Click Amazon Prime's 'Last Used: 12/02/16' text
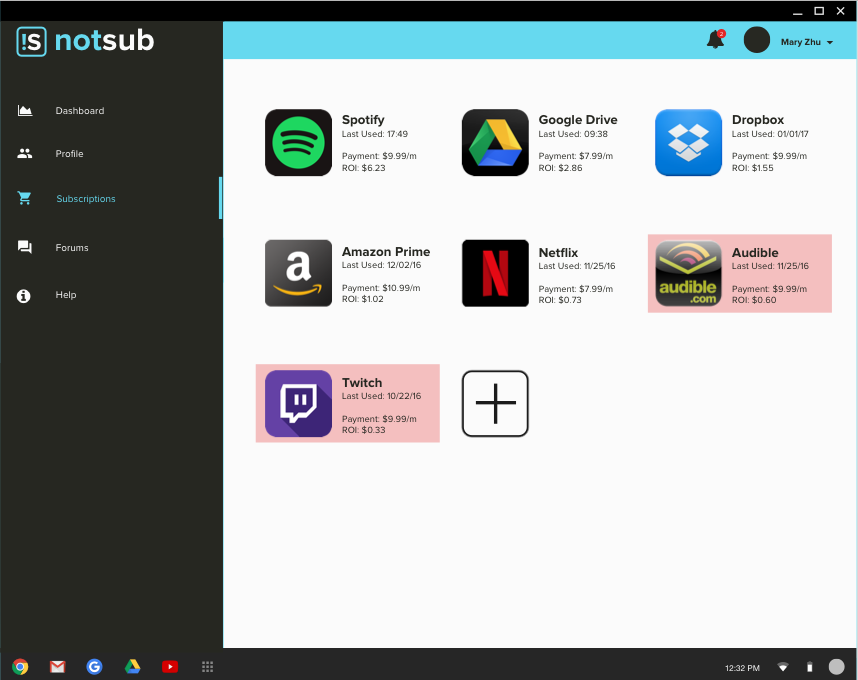 click(381, 265)
